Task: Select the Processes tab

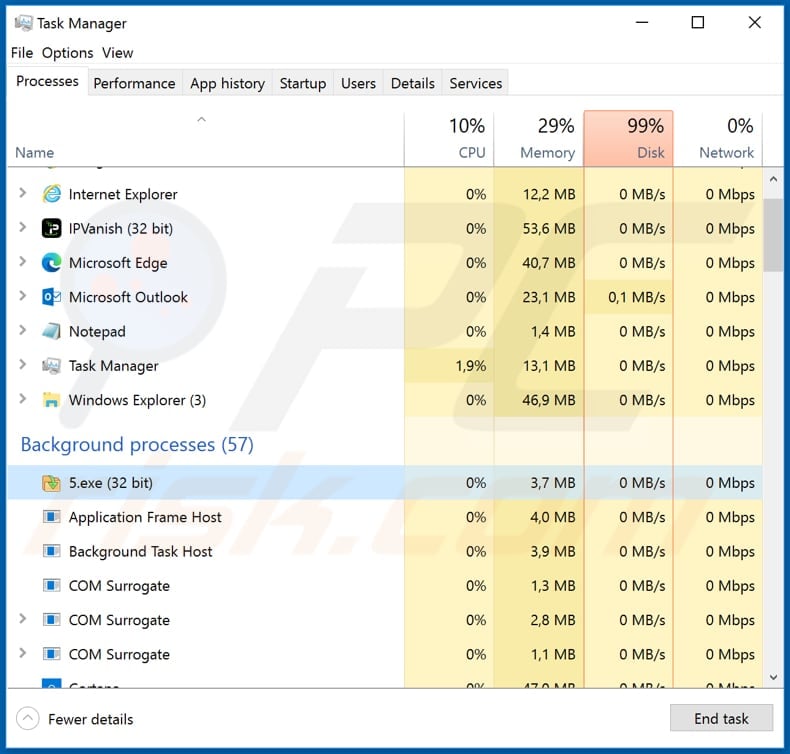Action: [47, 81]
